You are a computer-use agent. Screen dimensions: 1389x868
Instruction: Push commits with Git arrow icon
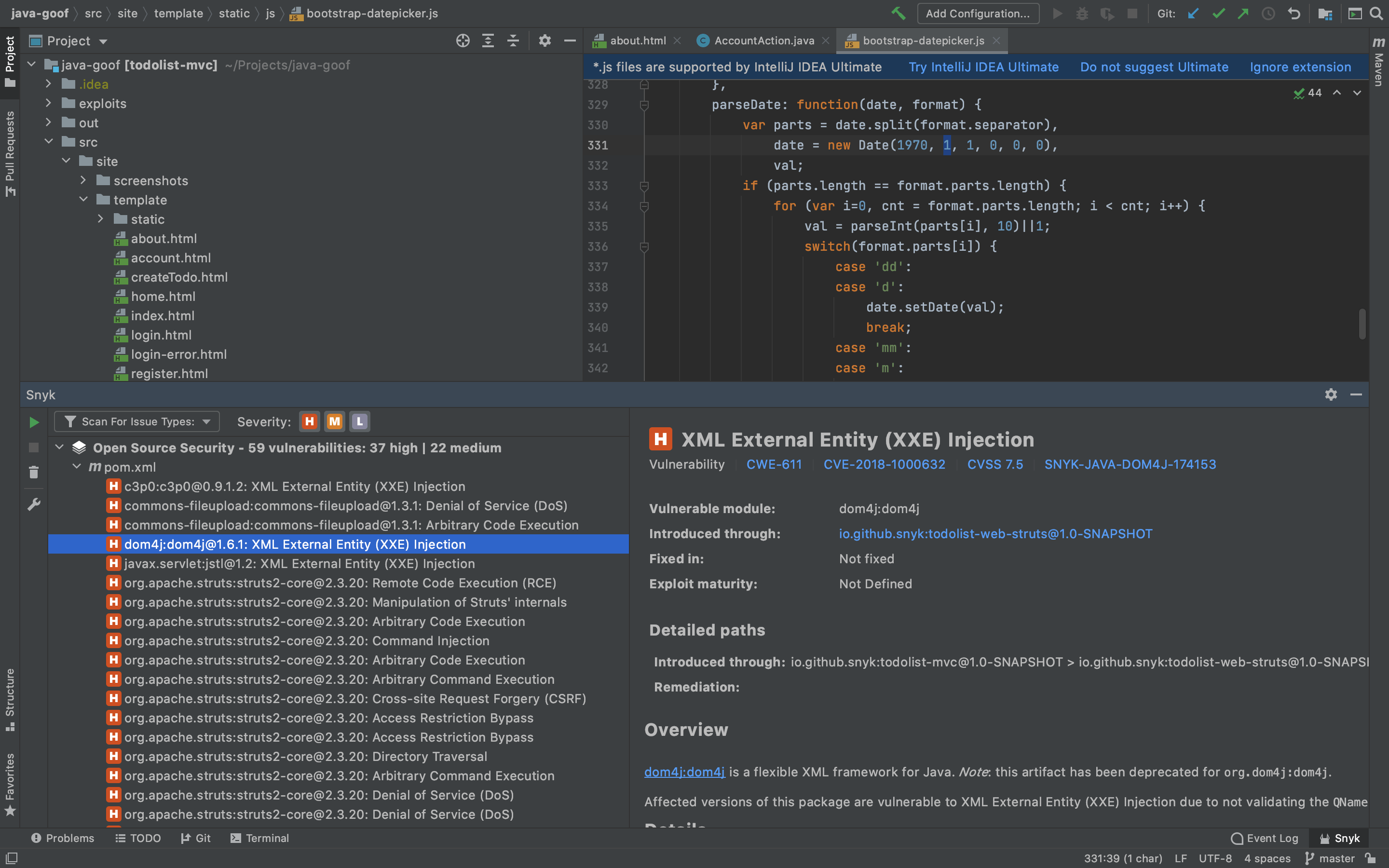pyautogui.click(x=1243, y=13)
